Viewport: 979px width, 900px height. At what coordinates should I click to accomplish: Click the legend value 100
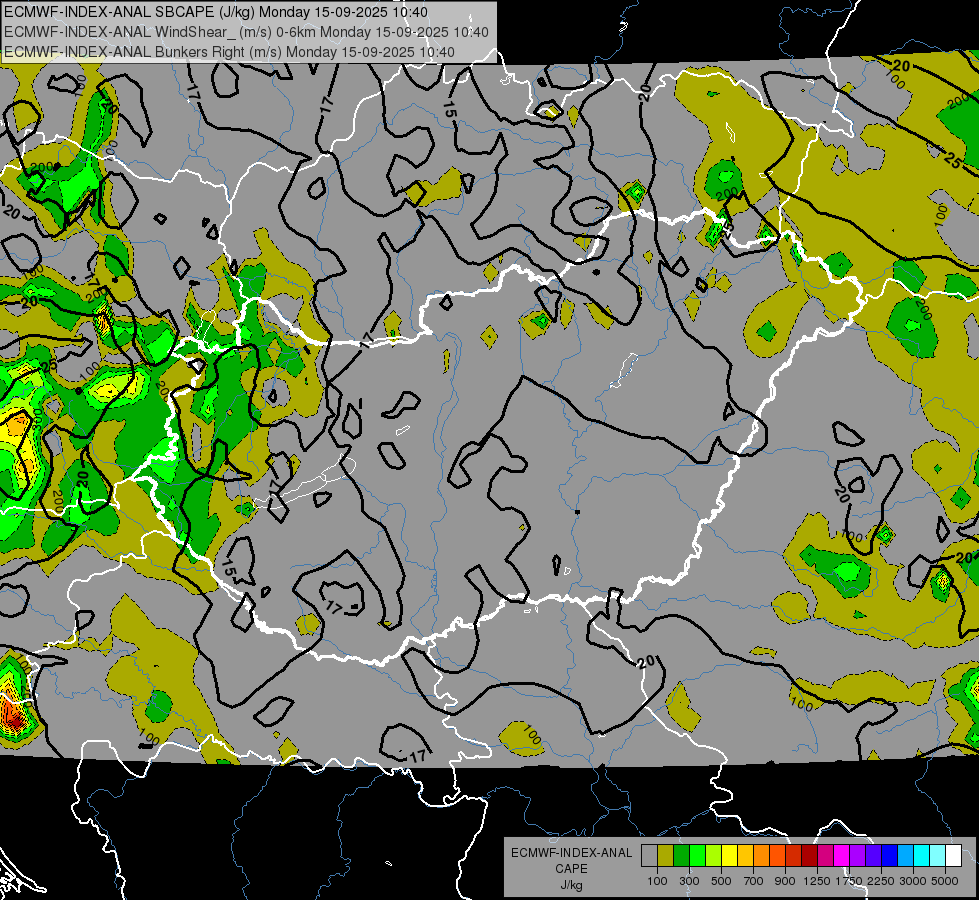pos(657,881)
